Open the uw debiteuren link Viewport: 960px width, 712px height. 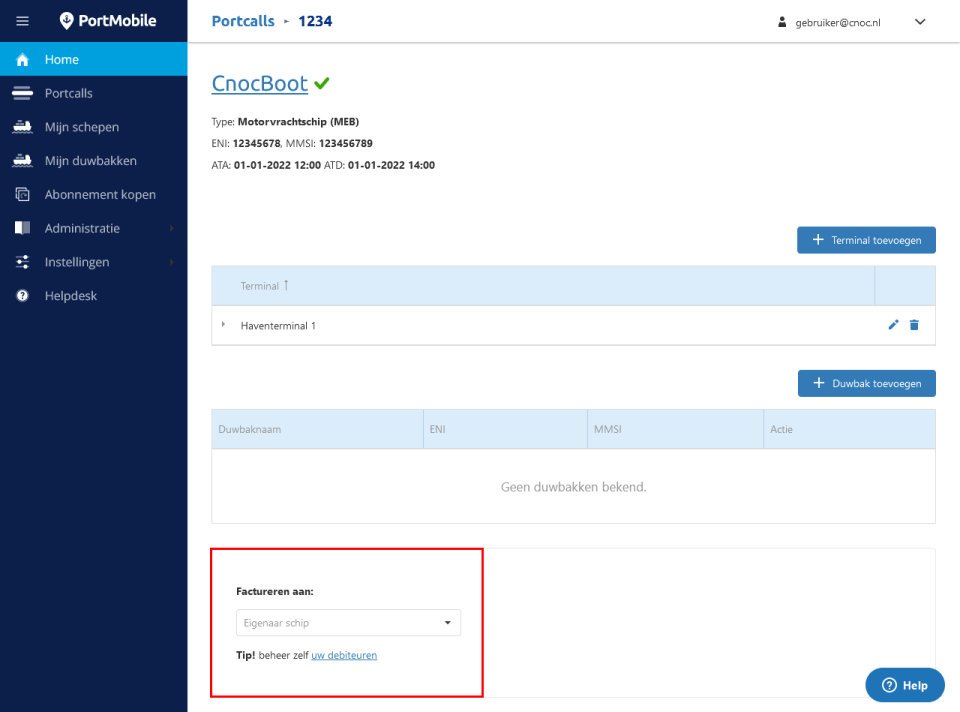point(344,656)
